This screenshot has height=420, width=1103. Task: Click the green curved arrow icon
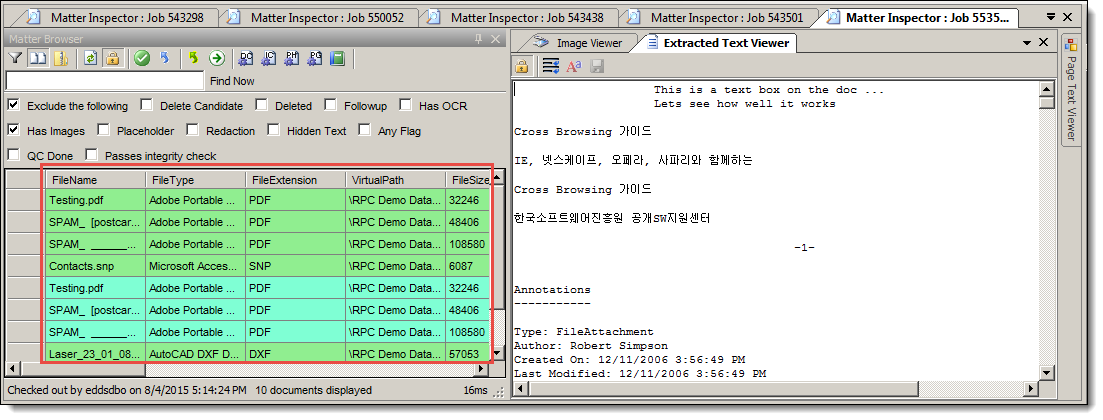tap(193, 59)
